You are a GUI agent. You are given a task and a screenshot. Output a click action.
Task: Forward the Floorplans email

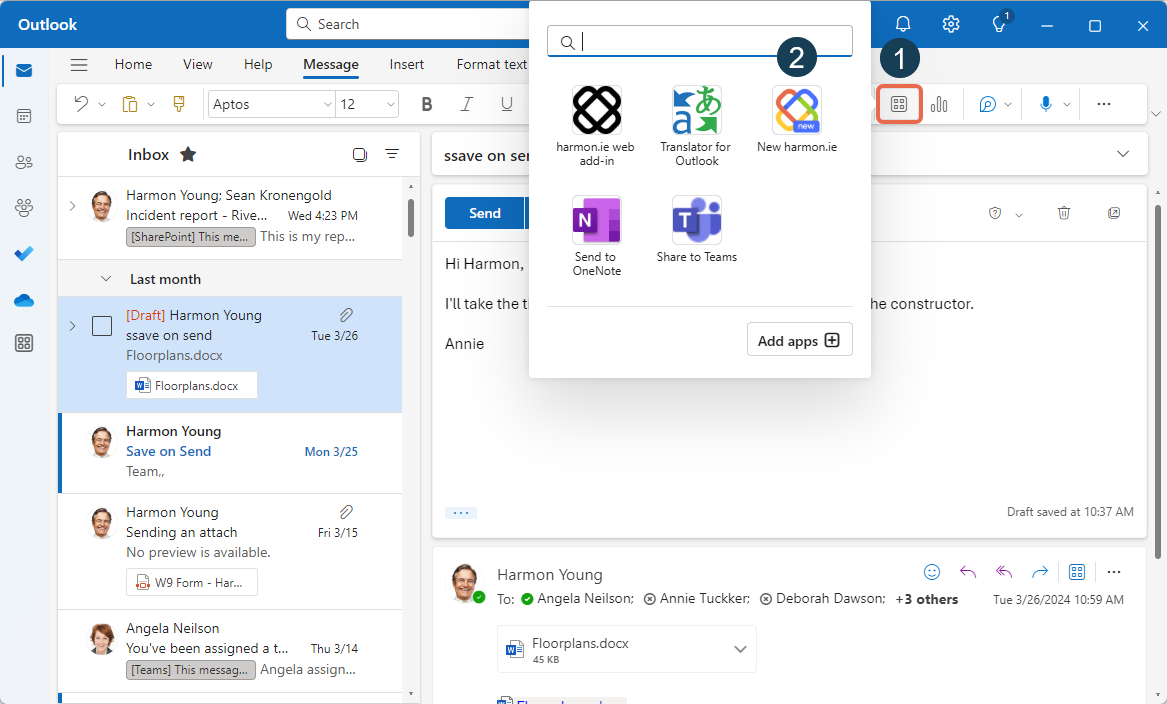point(1039,571)
